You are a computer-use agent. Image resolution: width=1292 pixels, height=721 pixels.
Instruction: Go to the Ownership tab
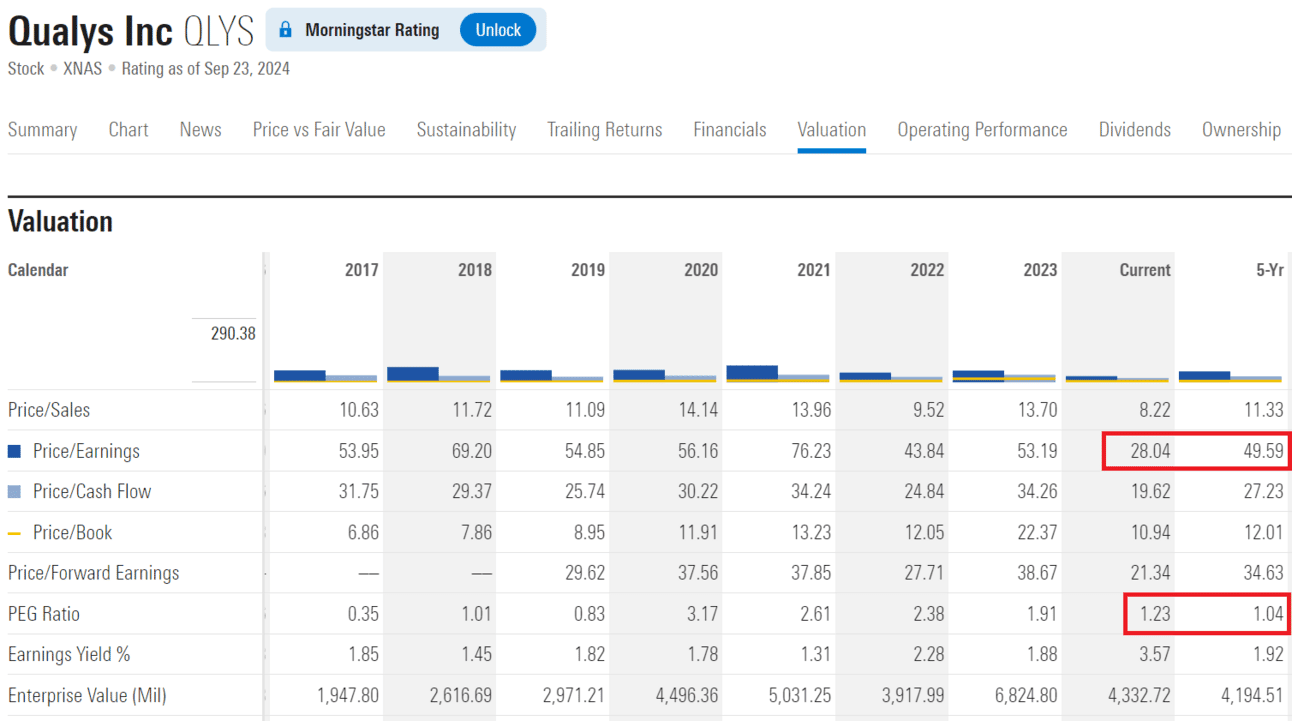click(1240, 130)
